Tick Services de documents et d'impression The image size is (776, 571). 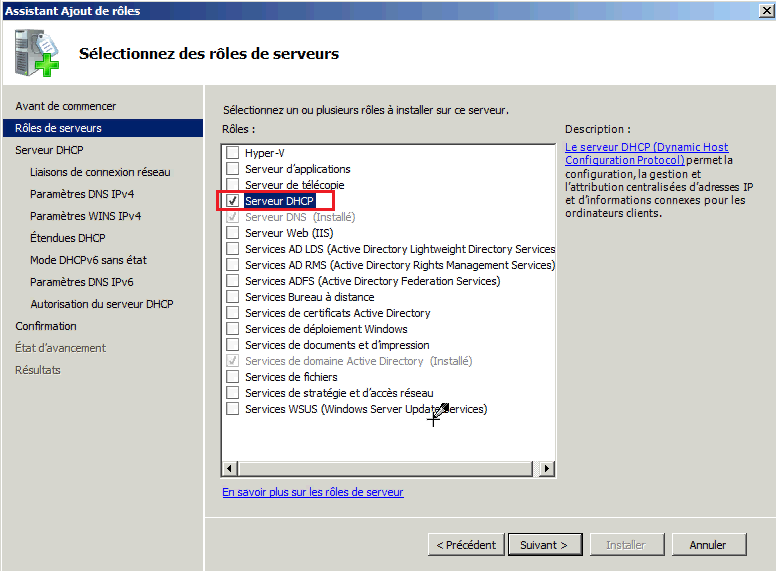[232, 344]
